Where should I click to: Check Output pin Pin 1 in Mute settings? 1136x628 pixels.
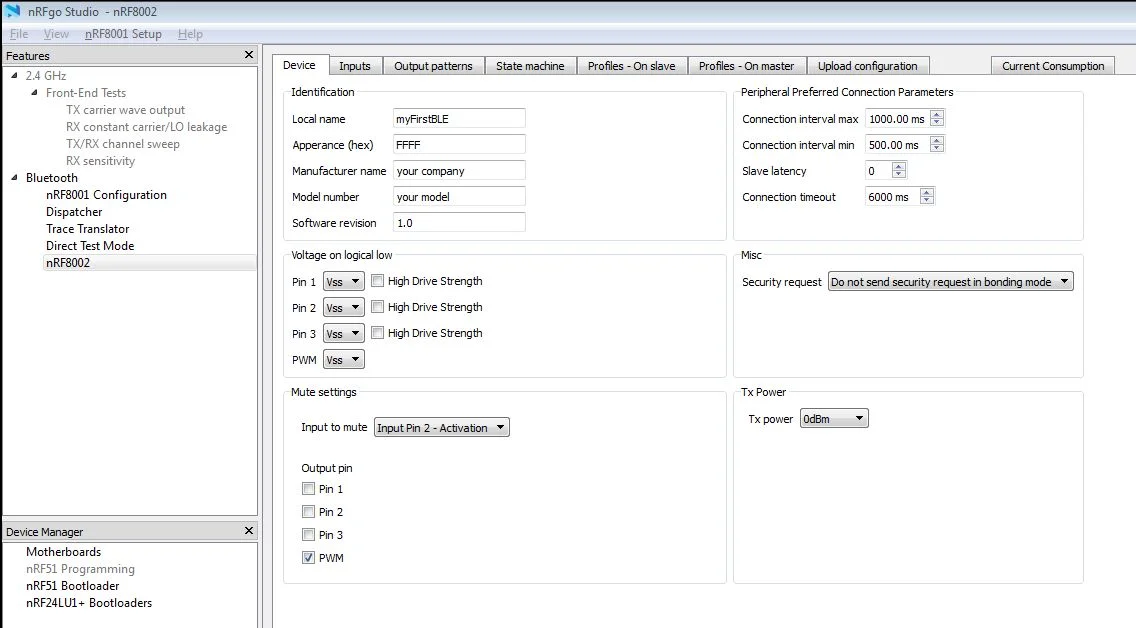coord(309,489)
